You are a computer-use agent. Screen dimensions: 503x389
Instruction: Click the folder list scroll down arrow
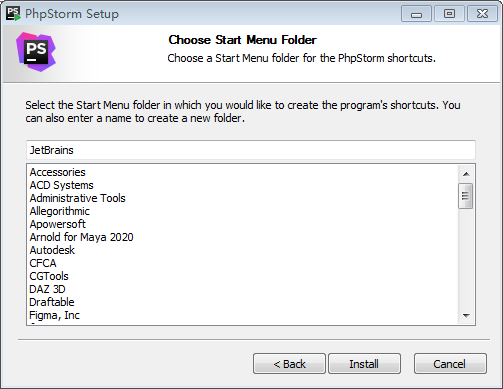(466, 315)
